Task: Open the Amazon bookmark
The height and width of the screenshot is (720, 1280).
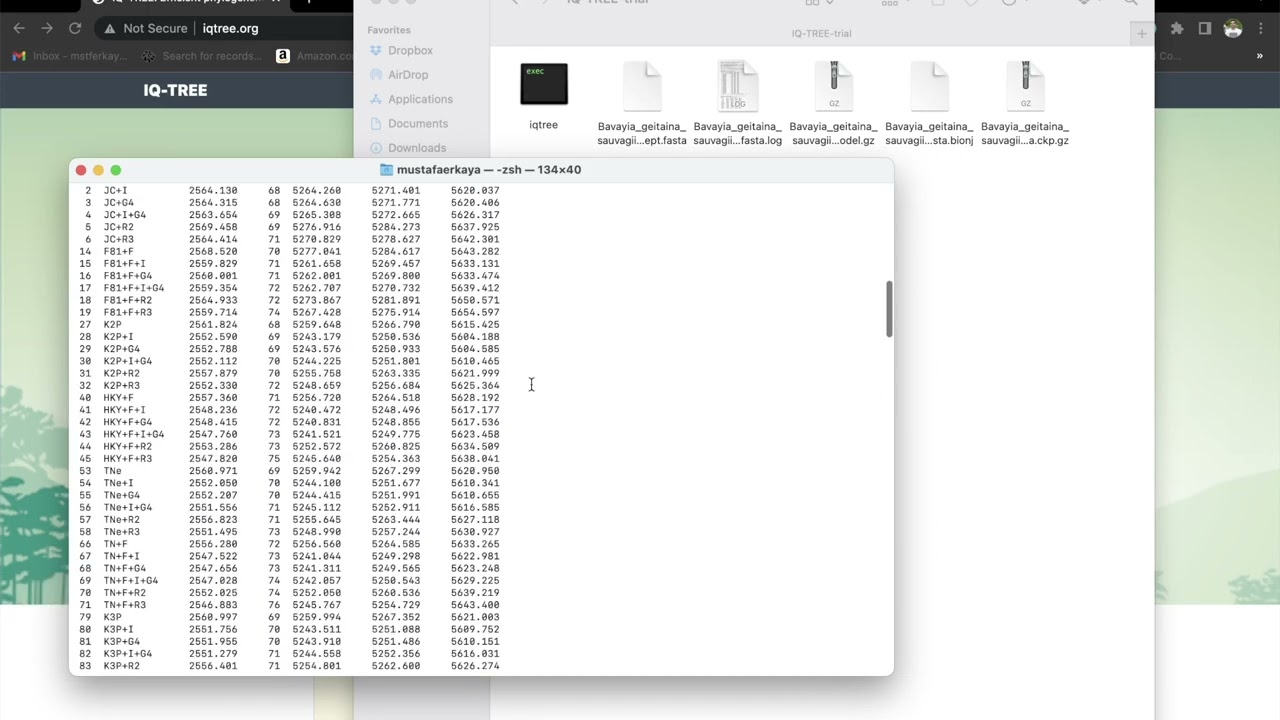Action: 314,56
